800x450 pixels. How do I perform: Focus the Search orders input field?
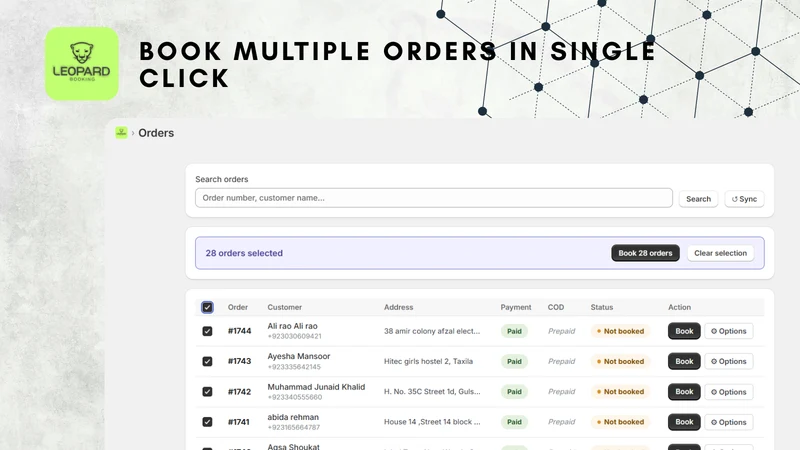tap(434, 198)
